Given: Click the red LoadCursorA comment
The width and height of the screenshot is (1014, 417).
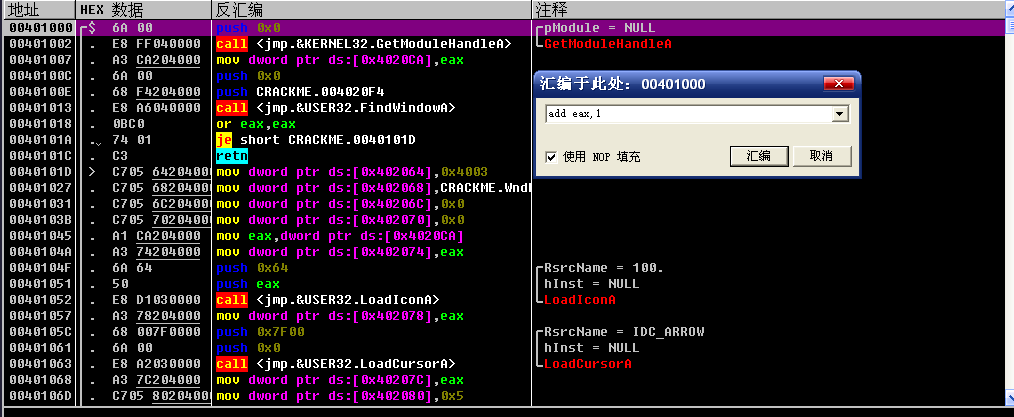Looking at the screenshot, I should click(588, 363).
